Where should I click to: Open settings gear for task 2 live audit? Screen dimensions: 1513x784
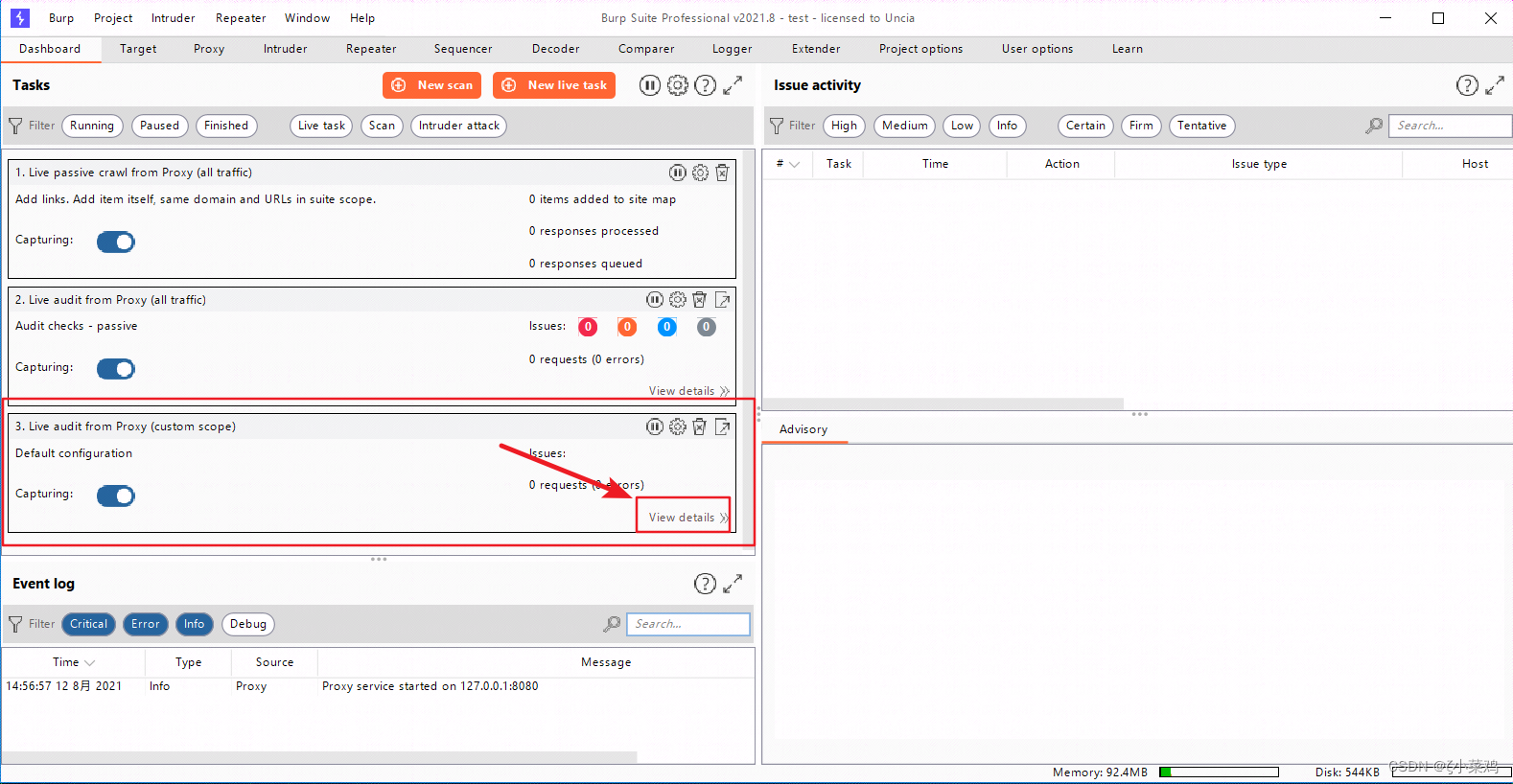point(678,300)
